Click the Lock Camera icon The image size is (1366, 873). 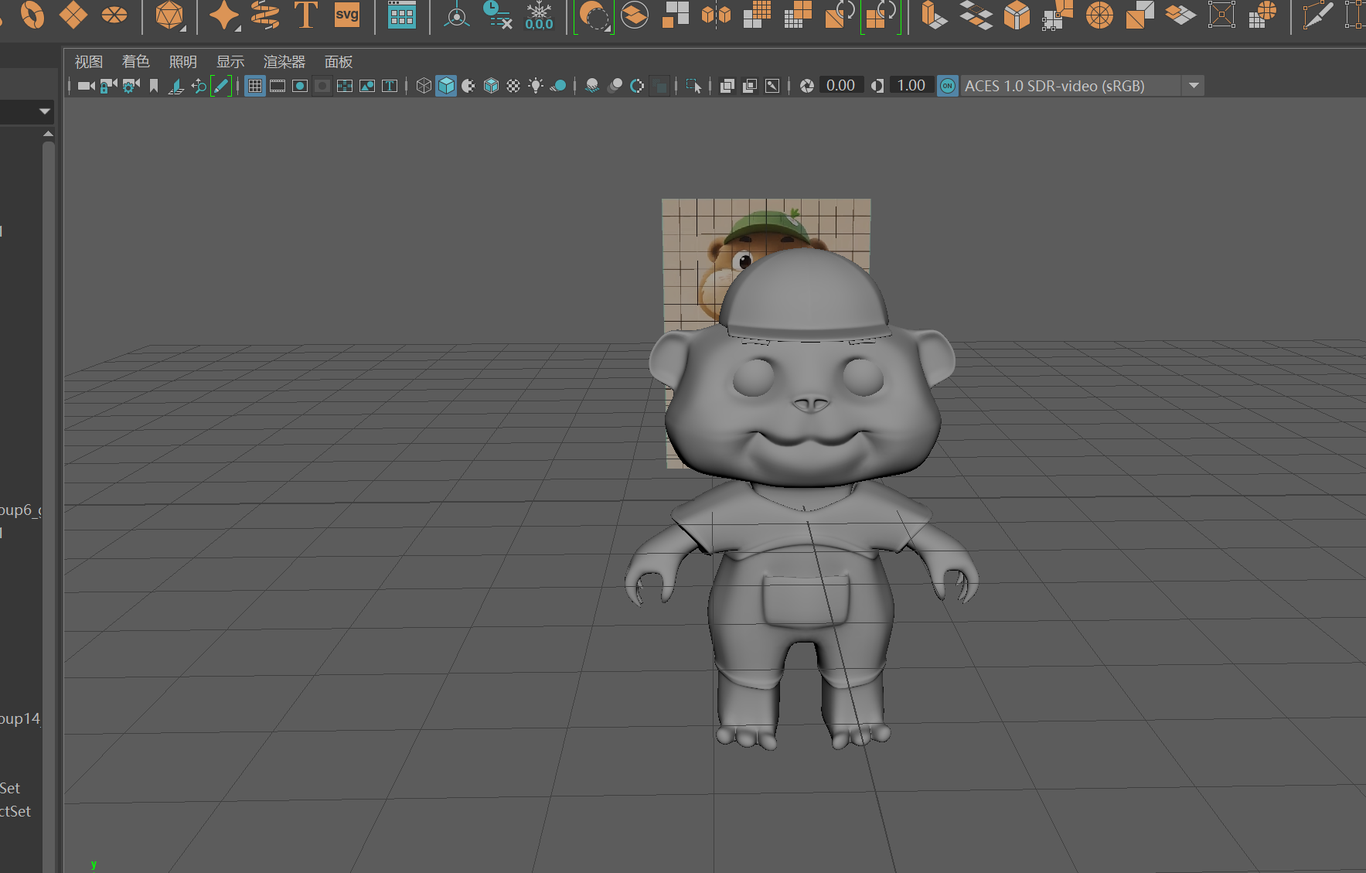[108, 86]
